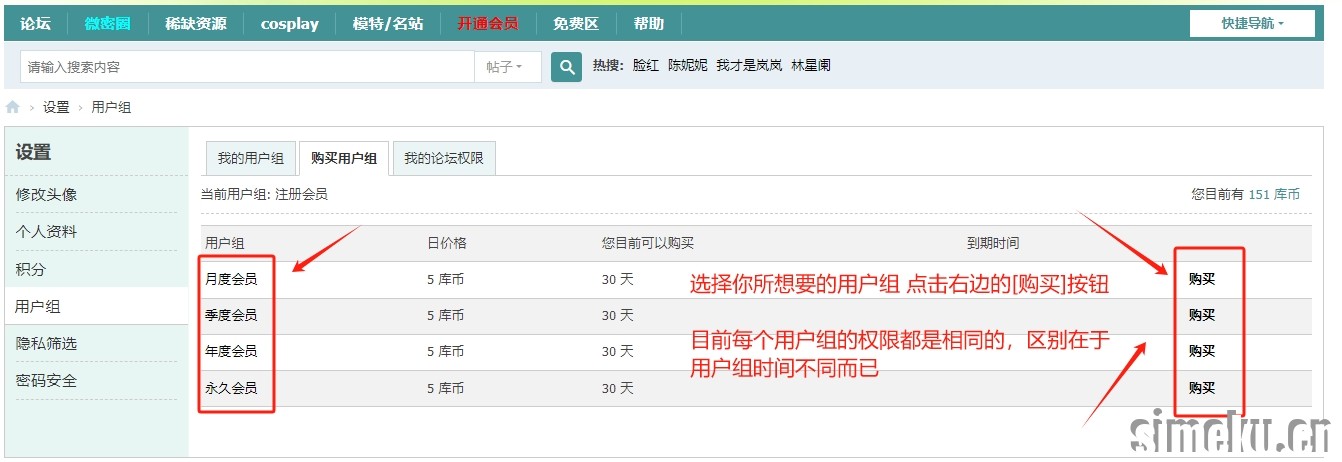Click the 30 天 value for 永久会员
This screenshot has width=1342, height=462.
[x=618, y=388]
